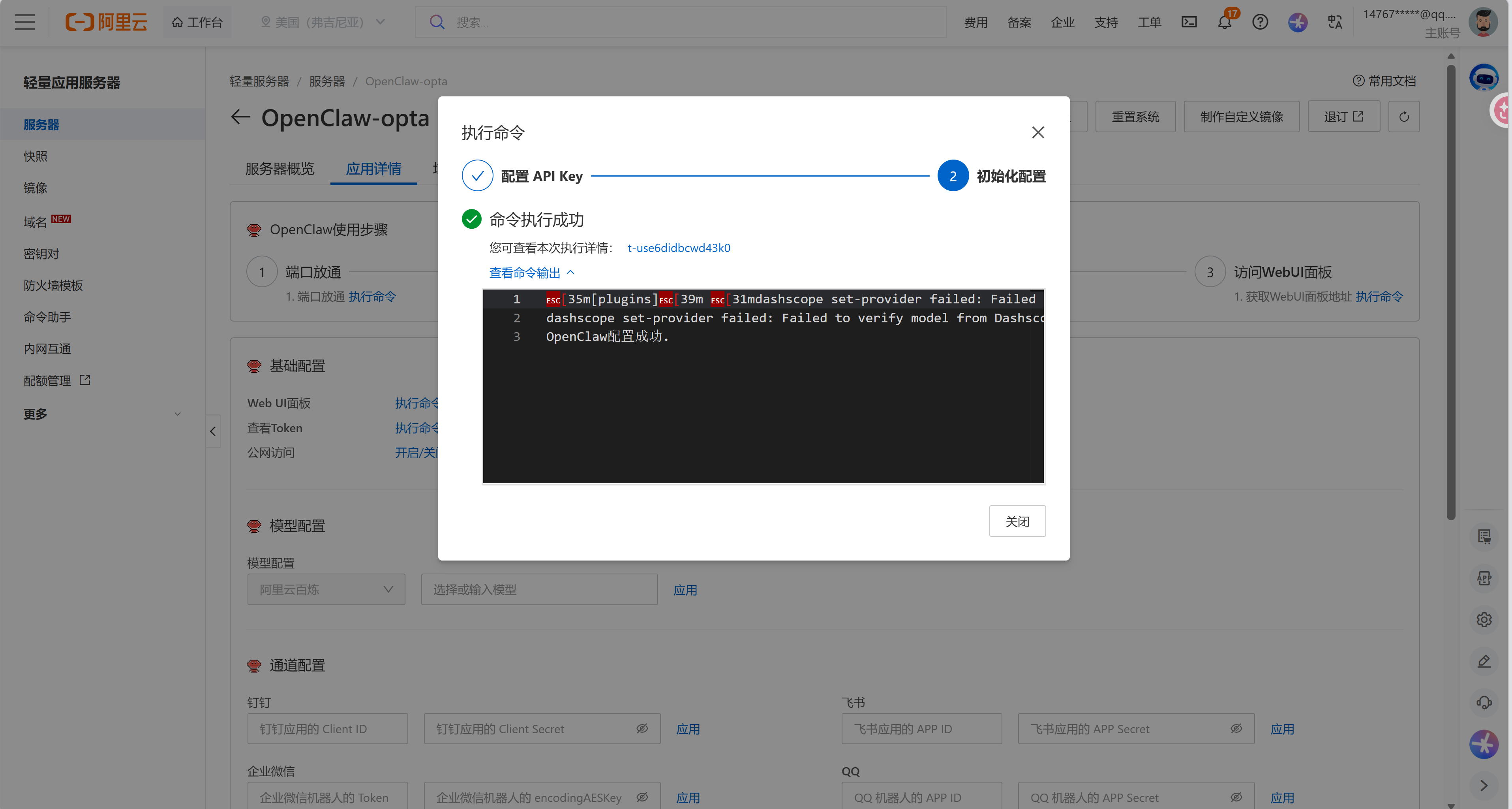Open execution detail link t-use6didbcwd43k0
This screenshot has height=809, width=1512.
coord(679,248)
